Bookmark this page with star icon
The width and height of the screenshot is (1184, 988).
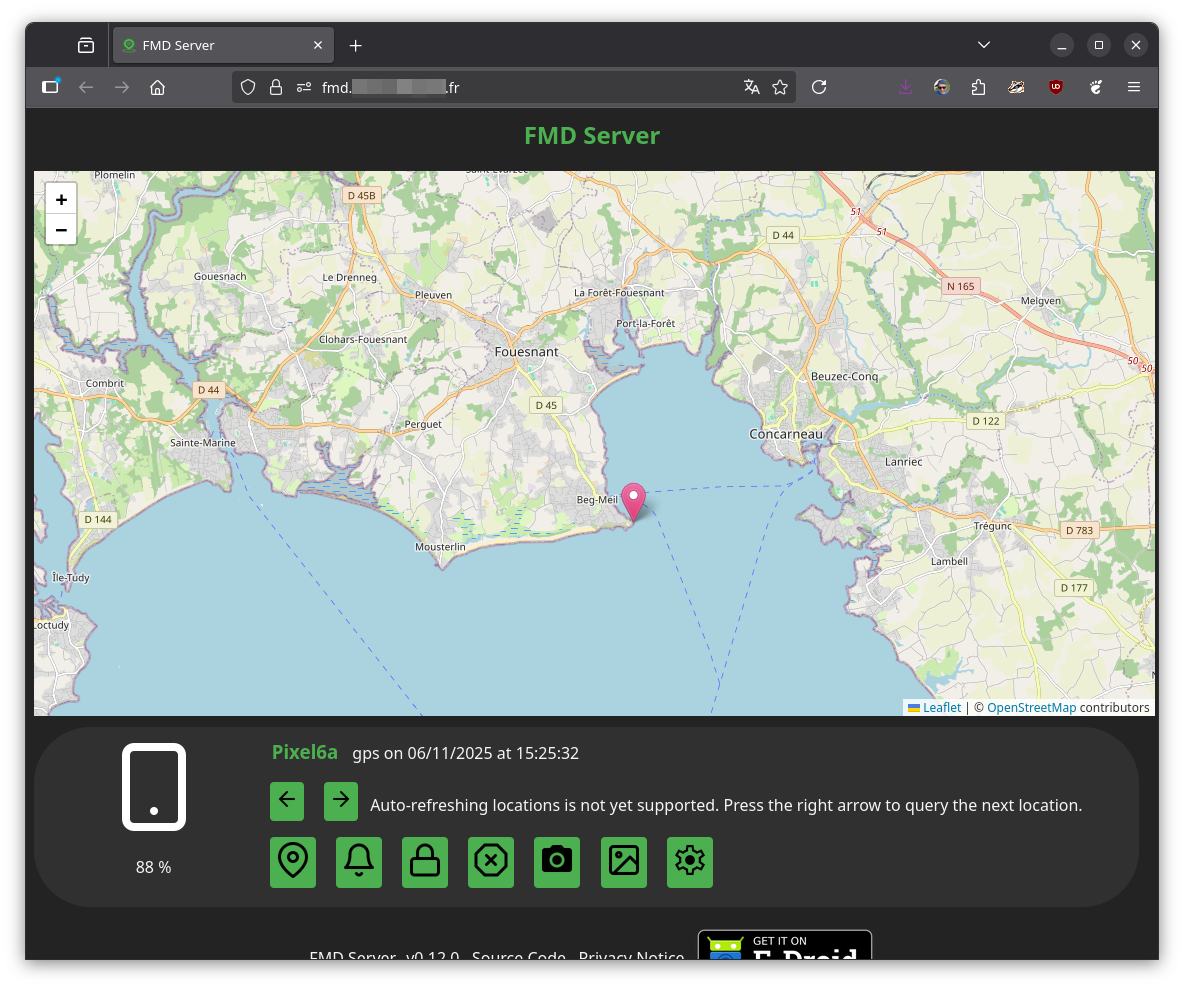point(780,87)
